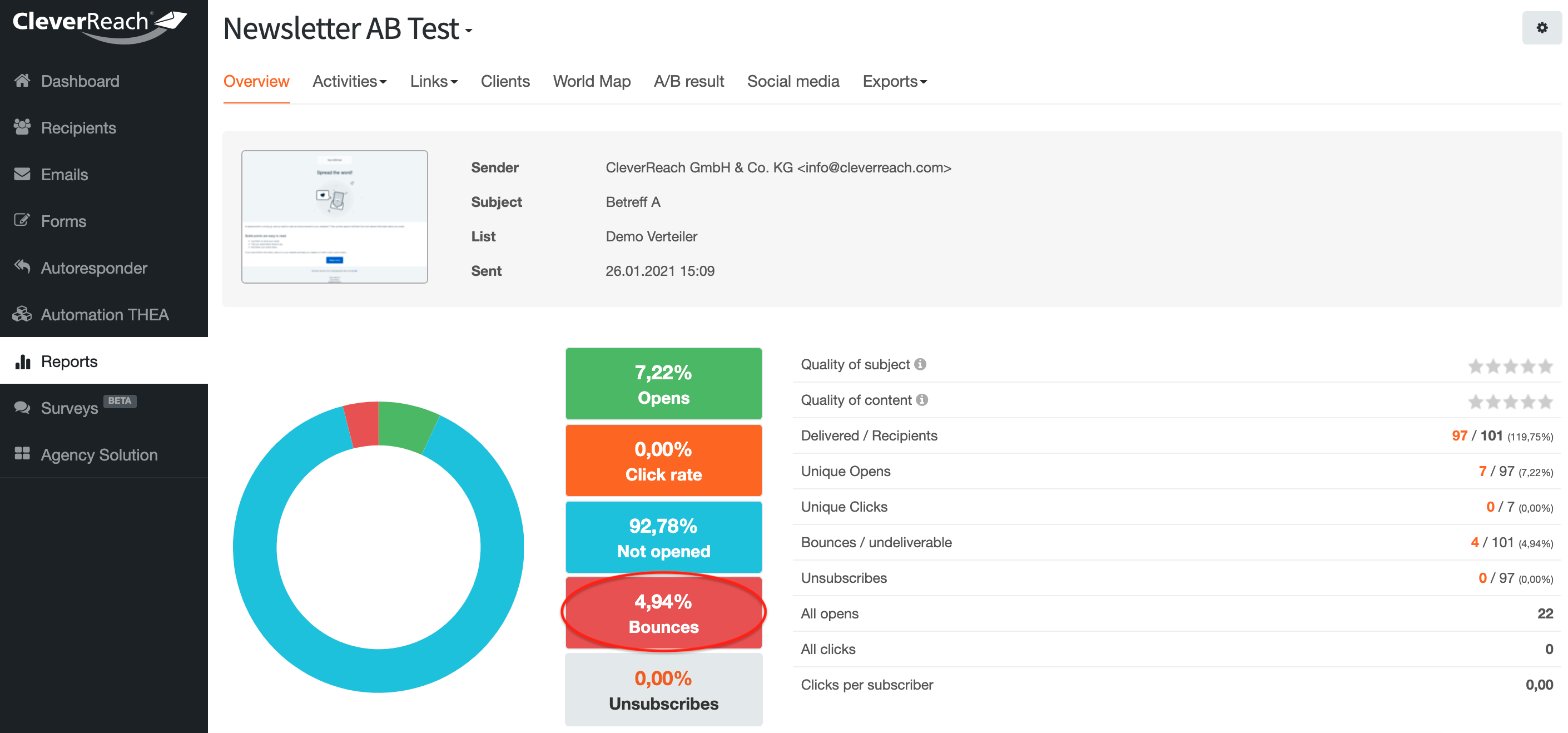Switch to the A/B result tab
Image resolution: width=1568 pixels, height=733 pixels.
click(x=688, y=82)
